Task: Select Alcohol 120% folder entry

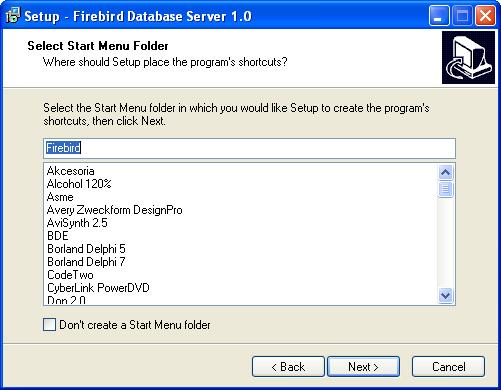Action: coord(79,184)
